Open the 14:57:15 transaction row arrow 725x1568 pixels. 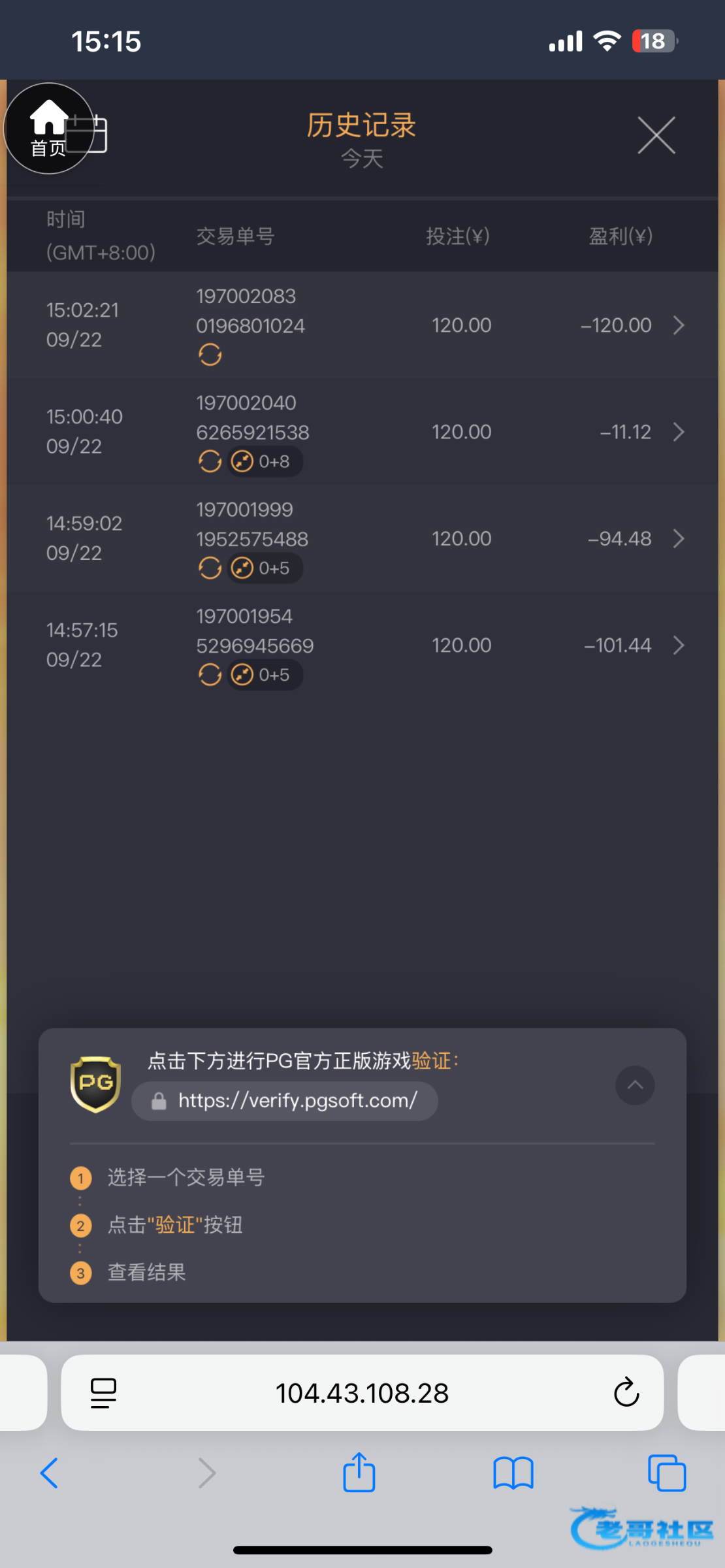click(679, 645)
